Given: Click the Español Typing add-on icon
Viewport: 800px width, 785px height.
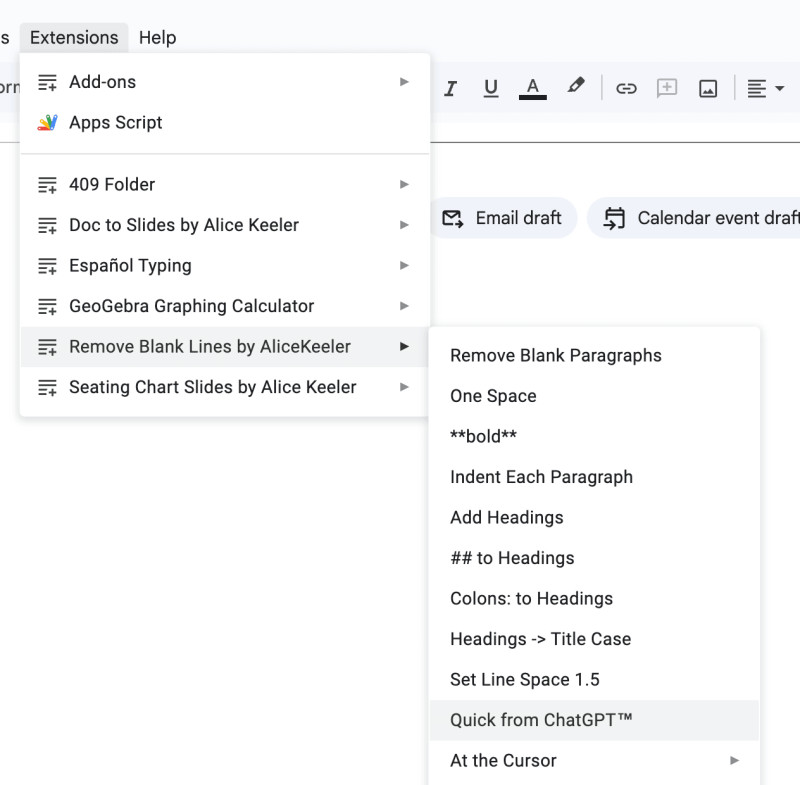Looking at the screenshot, I should point(47,266).
